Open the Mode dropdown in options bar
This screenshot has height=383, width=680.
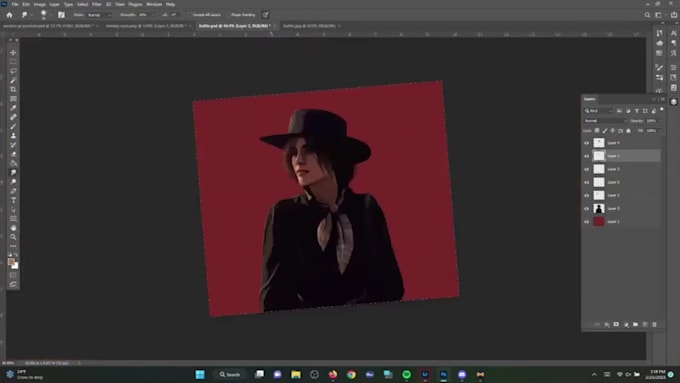pos(99,15)
